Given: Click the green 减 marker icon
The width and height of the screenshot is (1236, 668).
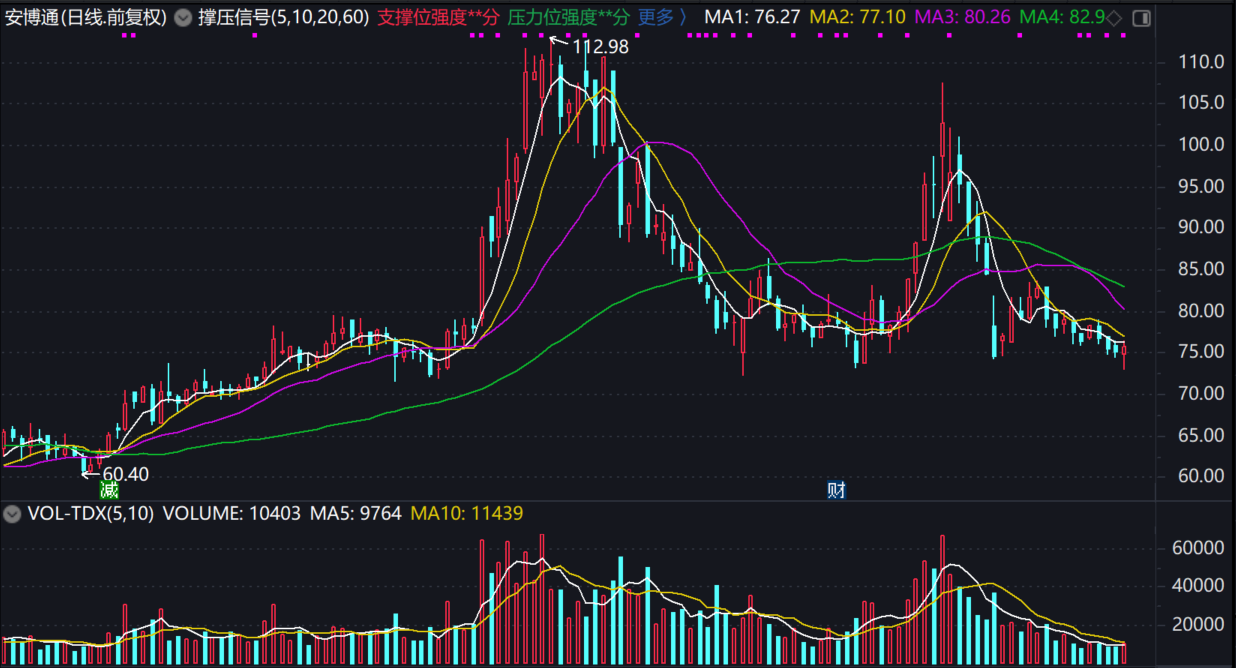Looking at the screenshot, I should 109,490.
